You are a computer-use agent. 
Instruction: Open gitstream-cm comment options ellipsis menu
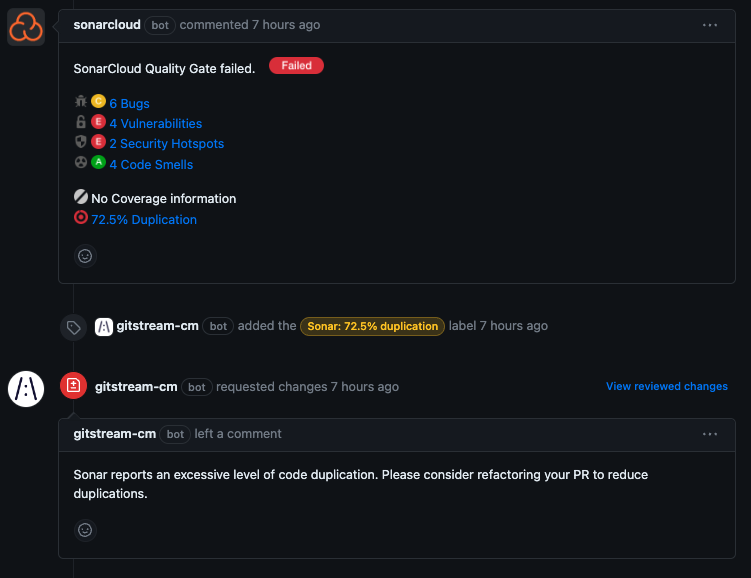pos(709,434)
